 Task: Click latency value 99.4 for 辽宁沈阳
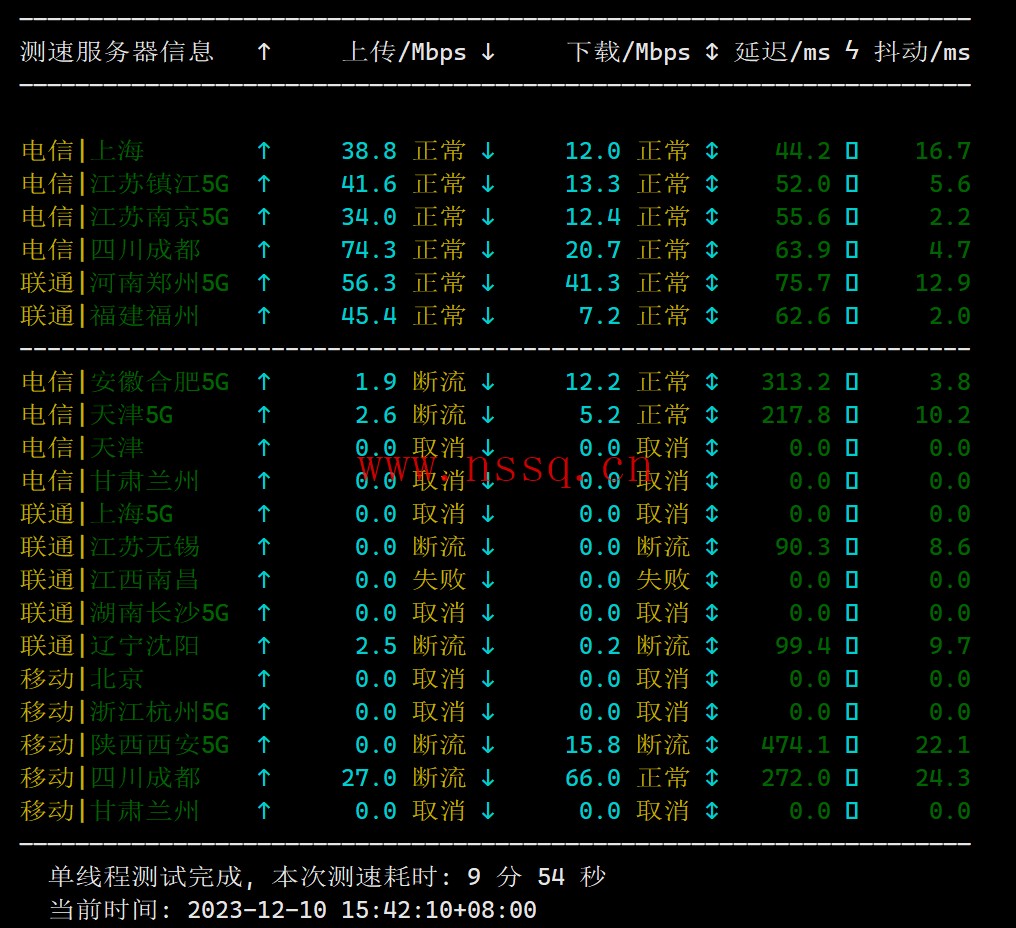(803, 647)
